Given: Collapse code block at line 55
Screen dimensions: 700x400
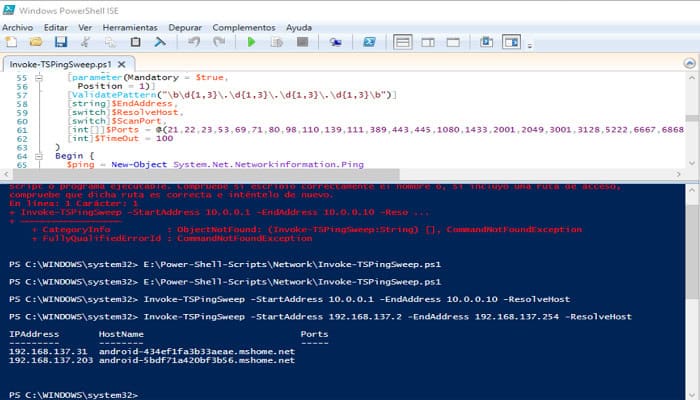Looking at the screenshot, I should pyautogui.click(x=39, y=78).
